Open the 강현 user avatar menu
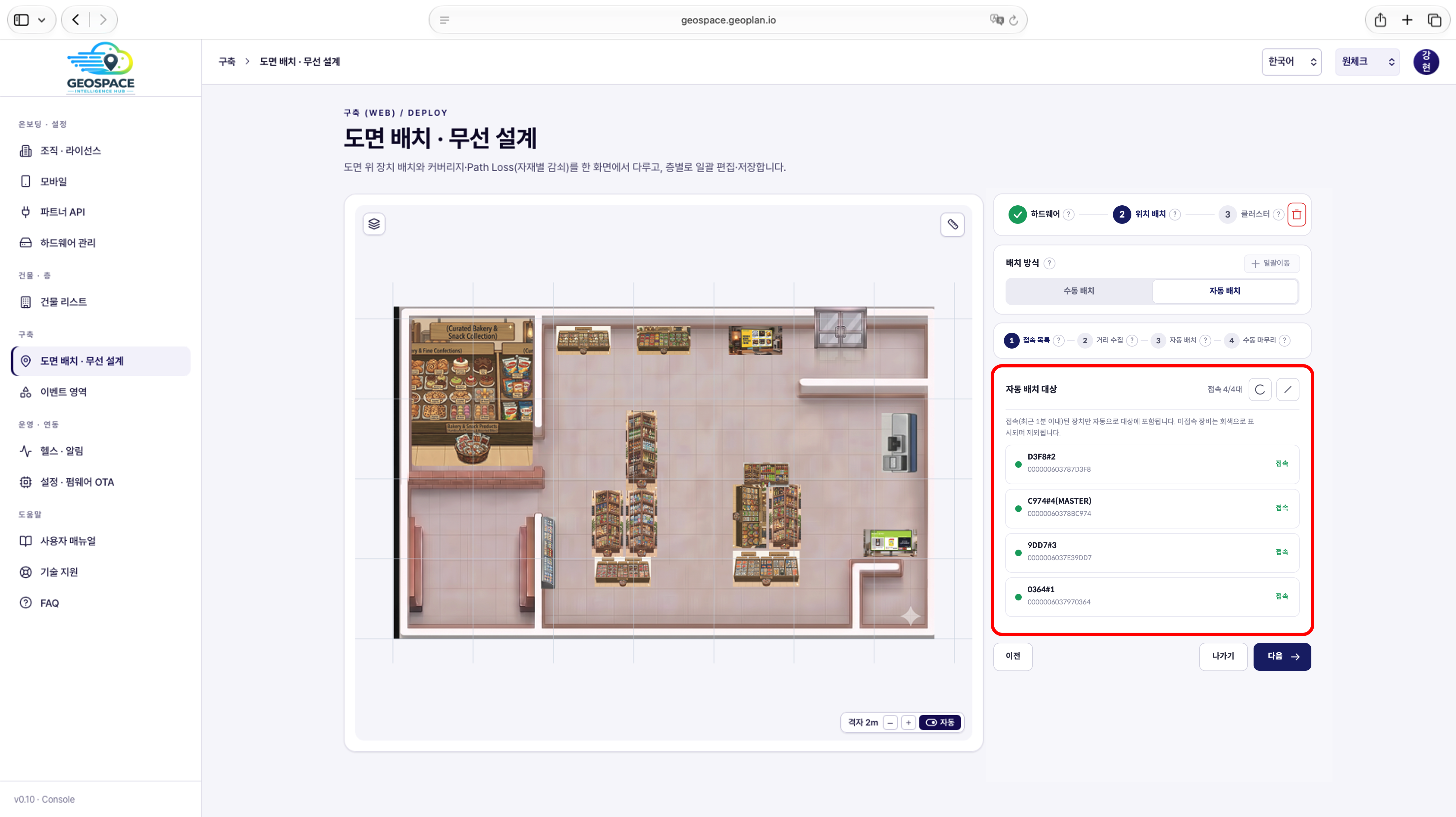Screen dimensions: 1456x817 (x=1426, y=62)
